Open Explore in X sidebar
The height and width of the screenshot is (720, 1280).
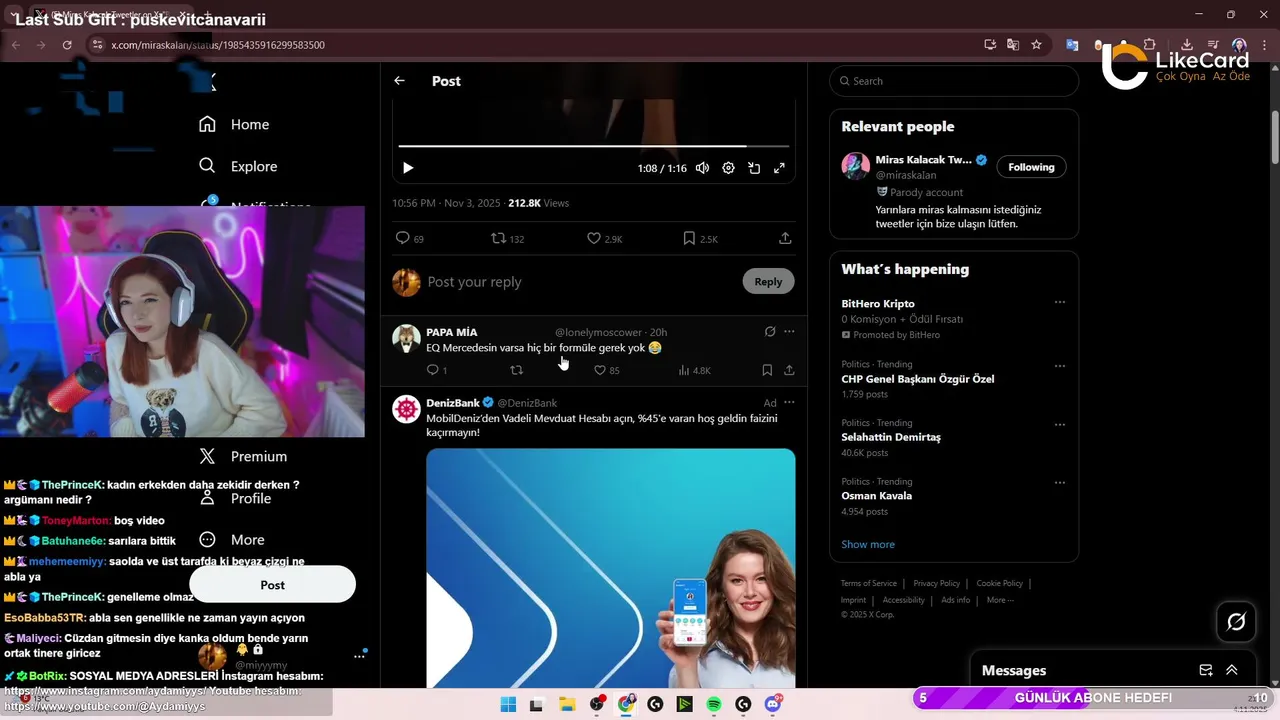(238, 166)
